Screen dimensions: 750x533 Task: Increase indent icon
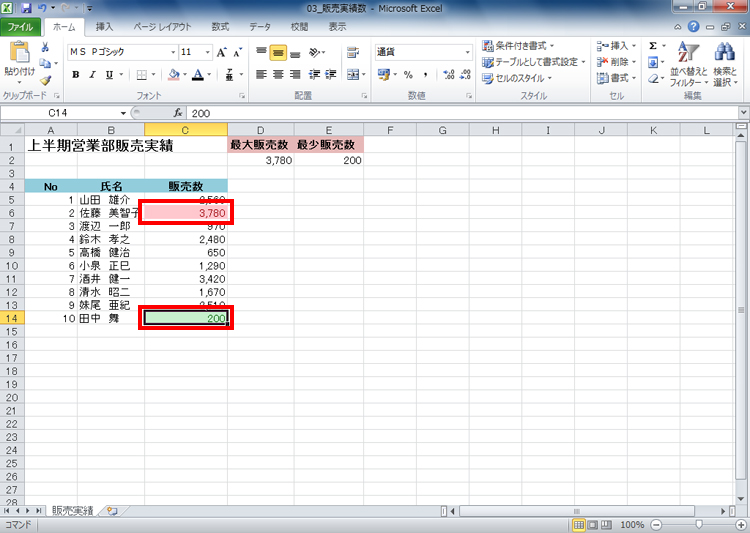coord(331,74)
